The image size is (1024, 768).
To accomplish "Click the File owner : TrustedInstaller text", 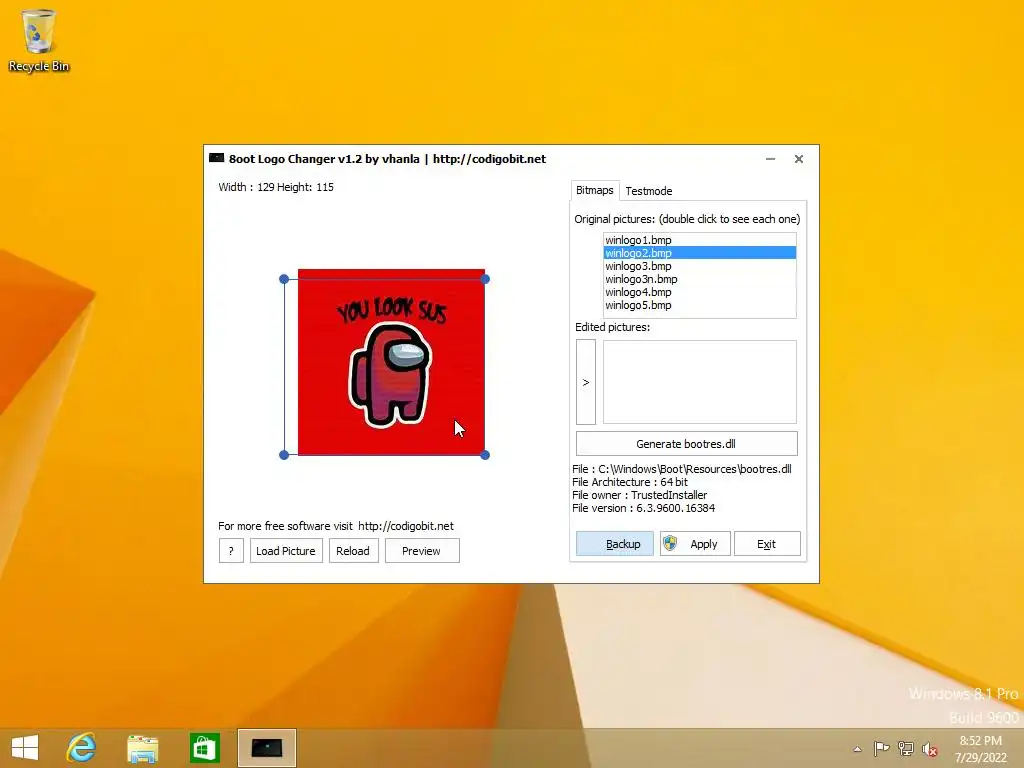I will [x=639, y=495].
